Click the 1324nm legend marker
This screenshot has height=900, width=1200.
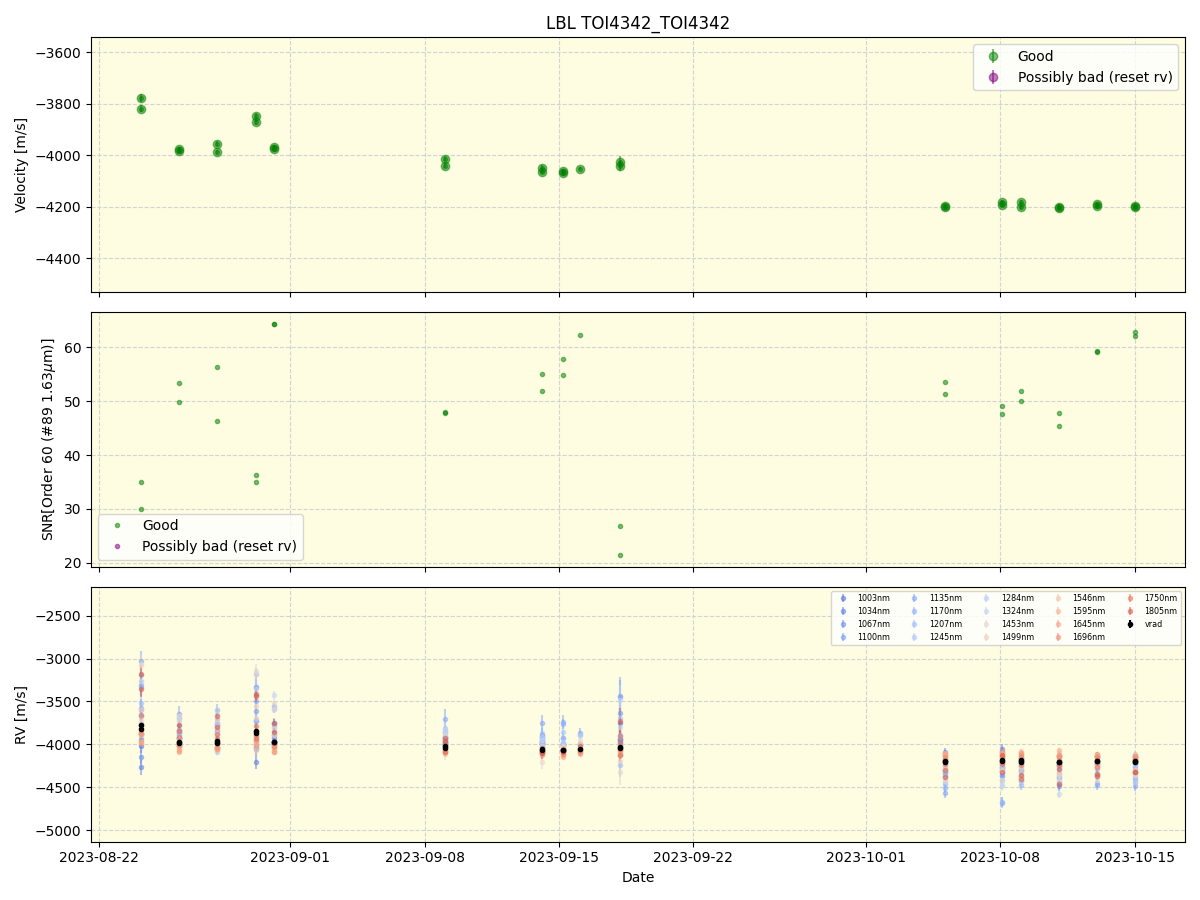coord(987,611)
